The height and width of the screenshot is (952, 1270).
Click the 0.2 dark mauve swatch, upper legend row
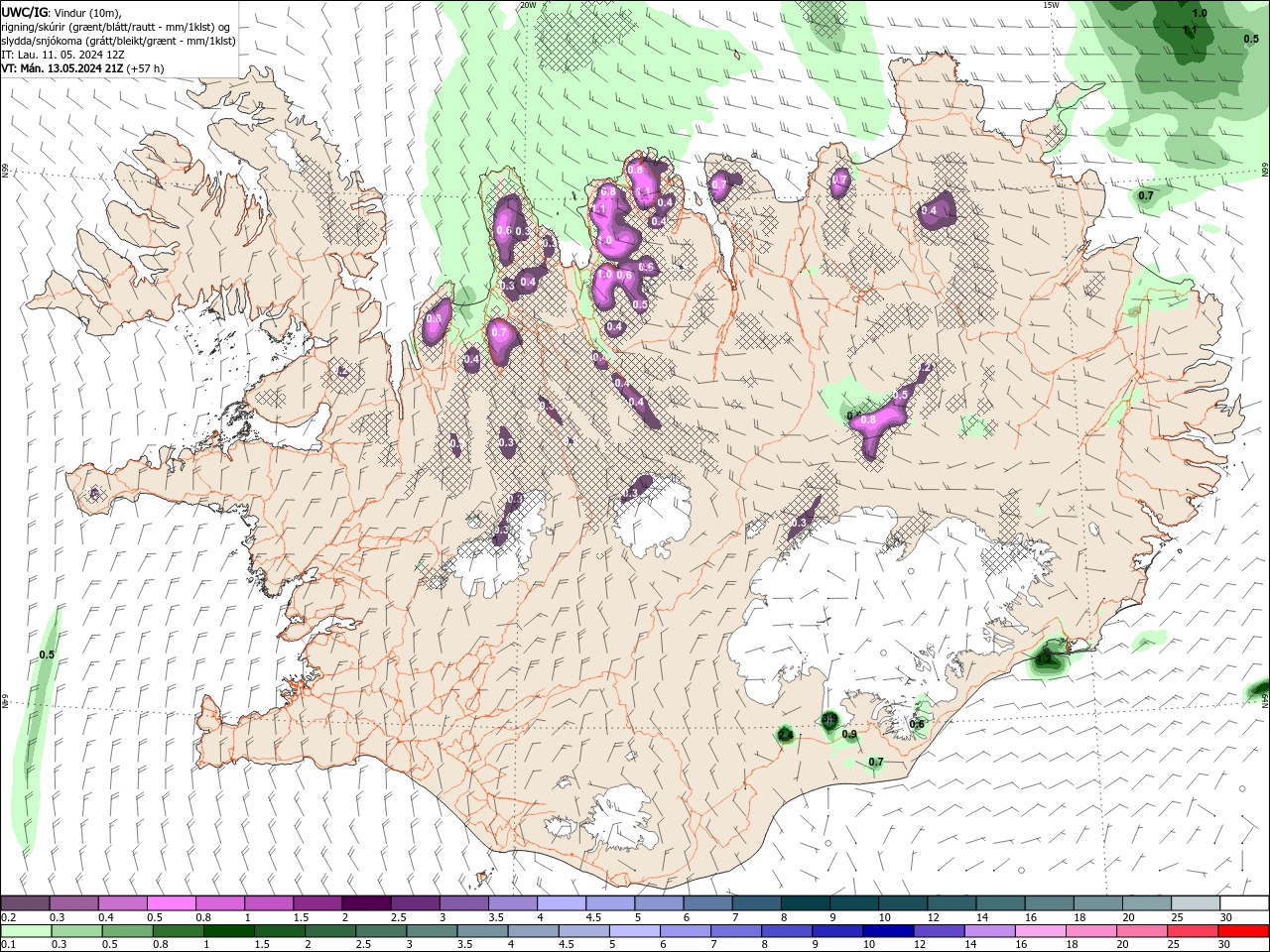25,903
